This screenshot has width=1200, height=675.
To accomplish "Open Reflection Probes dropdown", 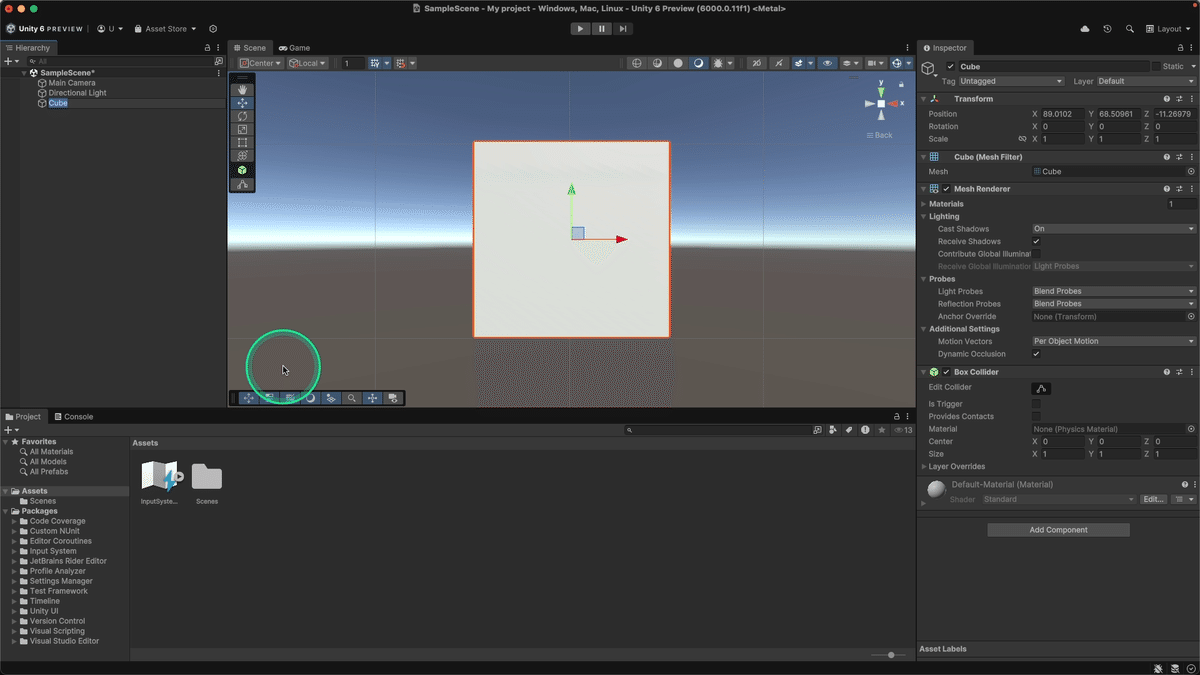I will [x=1114, y=304].
